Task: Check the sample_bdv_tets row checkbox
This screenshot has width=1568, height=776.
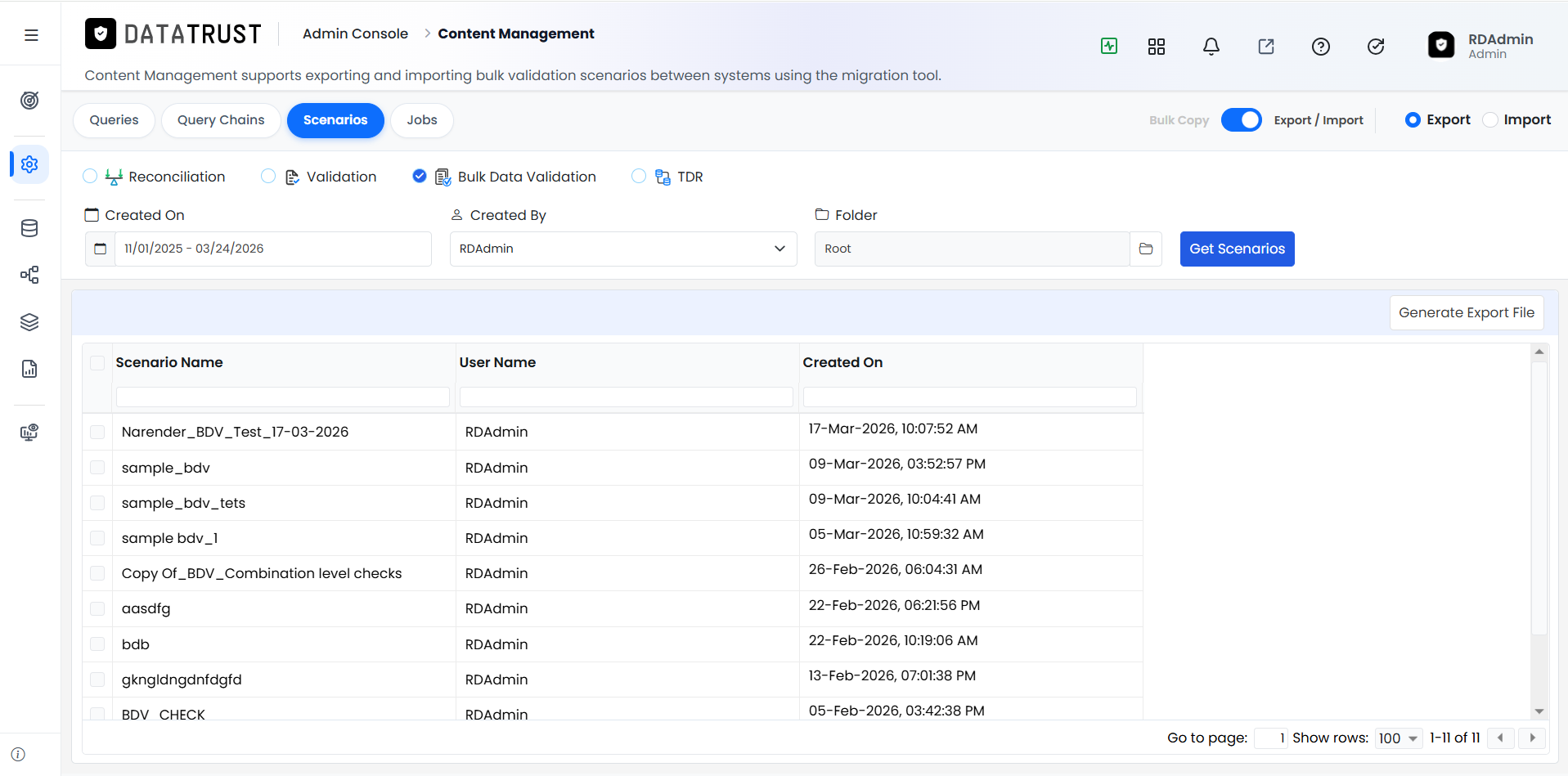Action: click(x=97, y=502)
